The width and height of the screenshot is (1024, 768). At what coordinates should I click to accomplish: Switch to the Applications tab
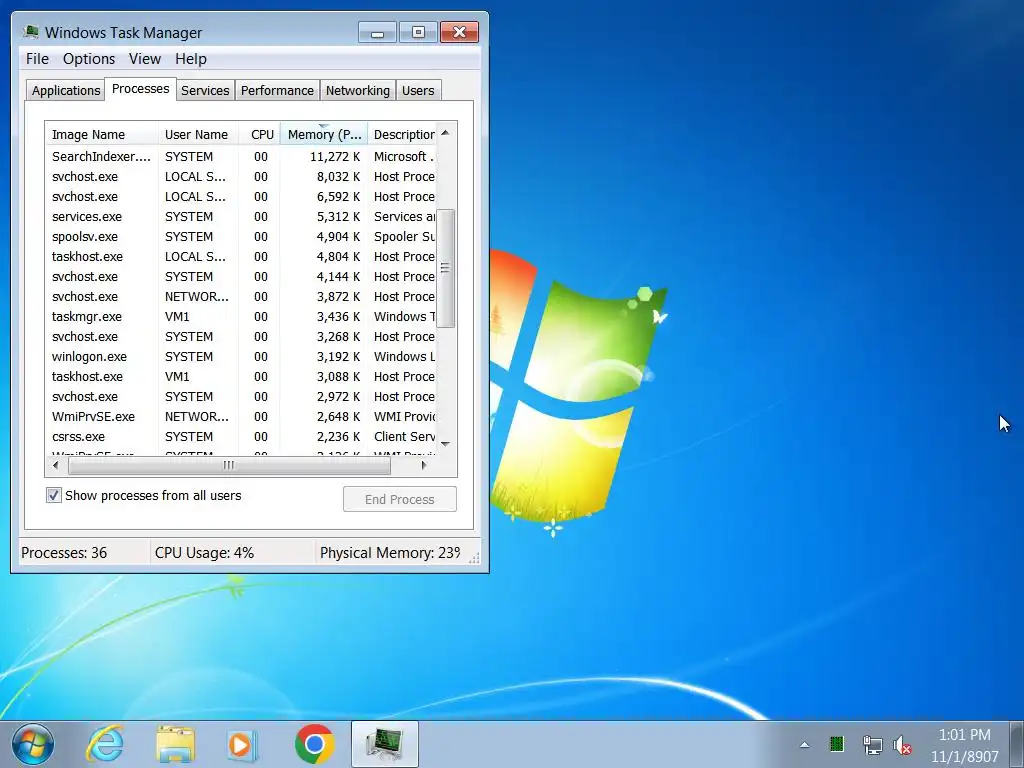pos(65,91)
